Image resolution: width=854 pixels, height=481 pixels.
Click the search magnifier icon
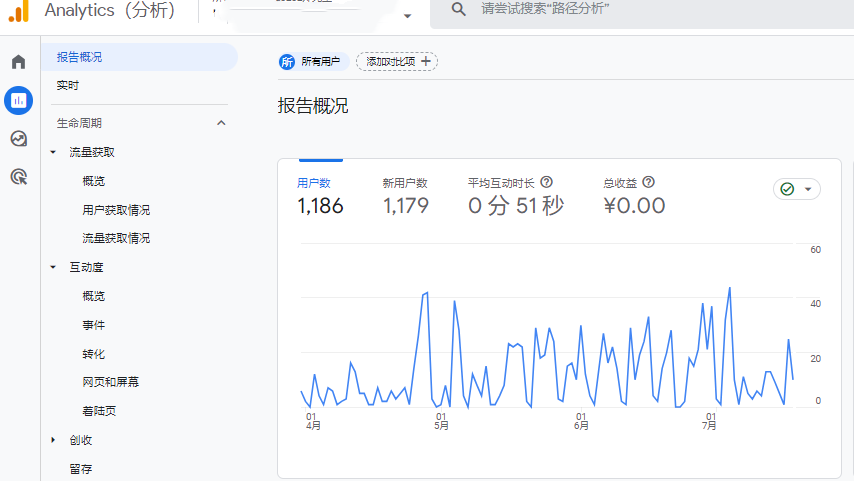458,9
